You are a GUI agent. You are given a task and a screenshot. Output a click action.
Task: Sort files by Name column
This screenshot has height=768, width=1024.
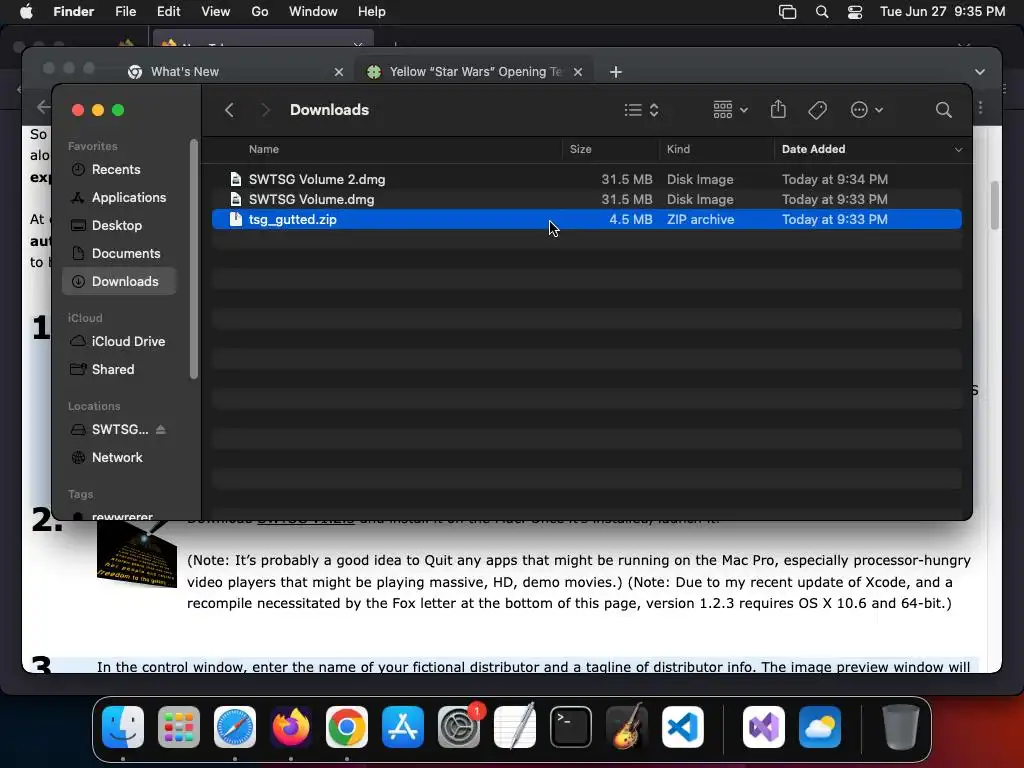click(264, 149)
